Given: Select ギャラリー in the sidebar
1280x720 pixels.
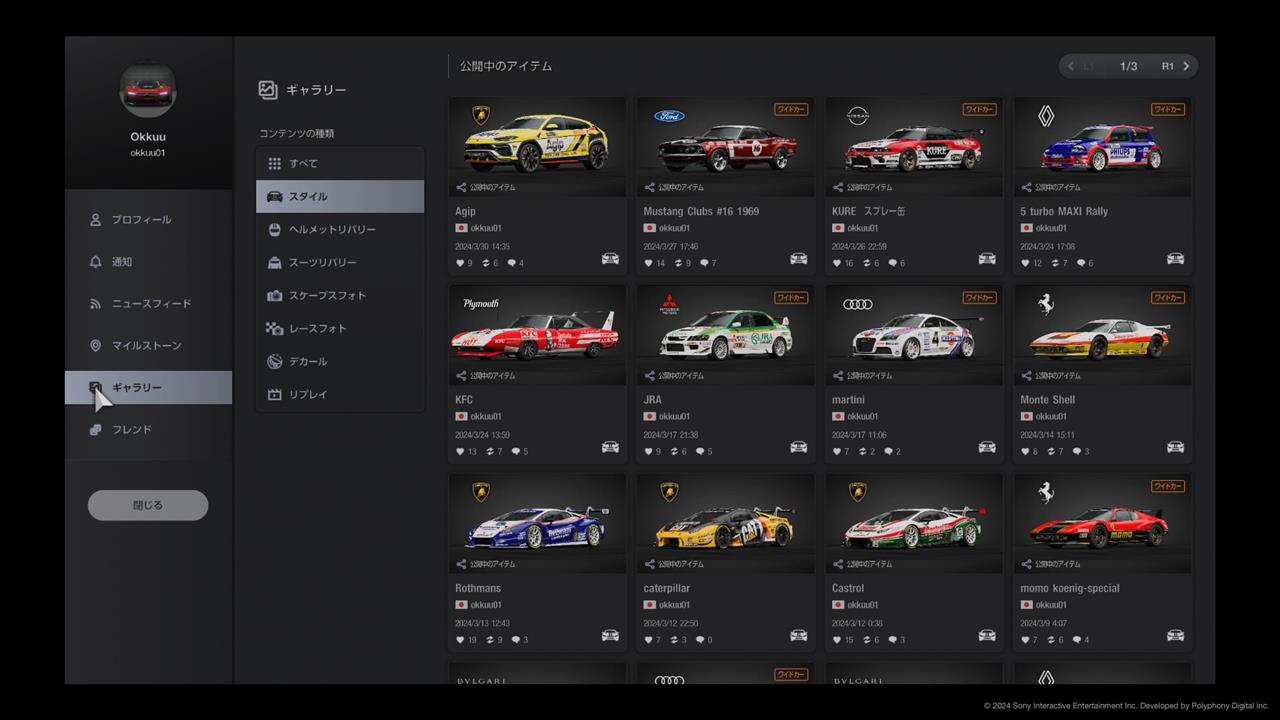Looking at the screenshot, I should [x=148, y=388].
